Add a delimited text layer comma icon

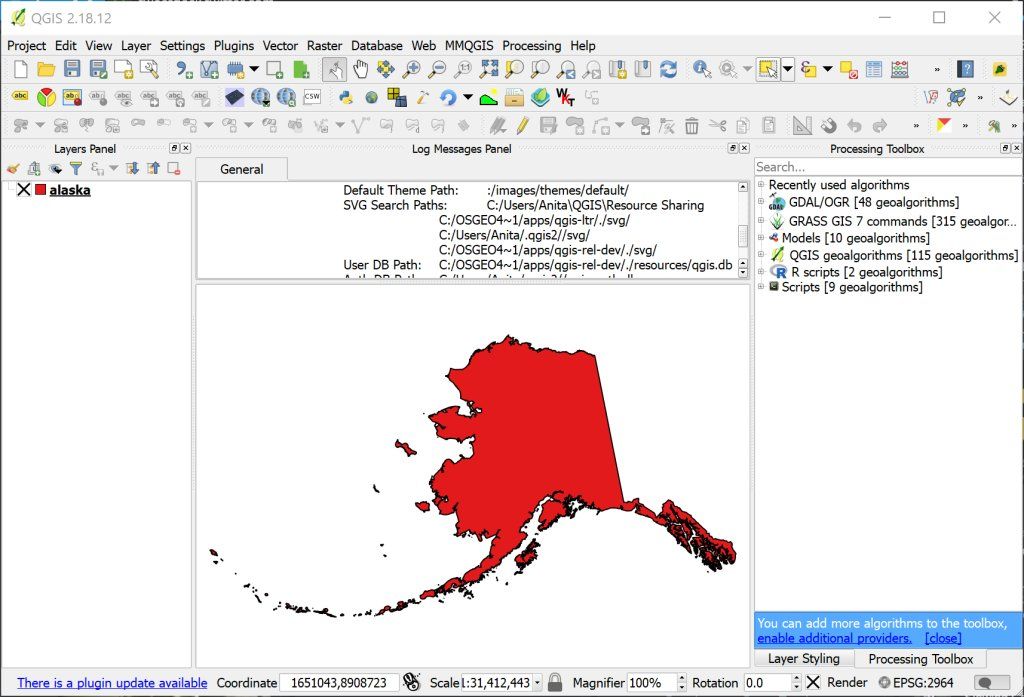[184, 69]
